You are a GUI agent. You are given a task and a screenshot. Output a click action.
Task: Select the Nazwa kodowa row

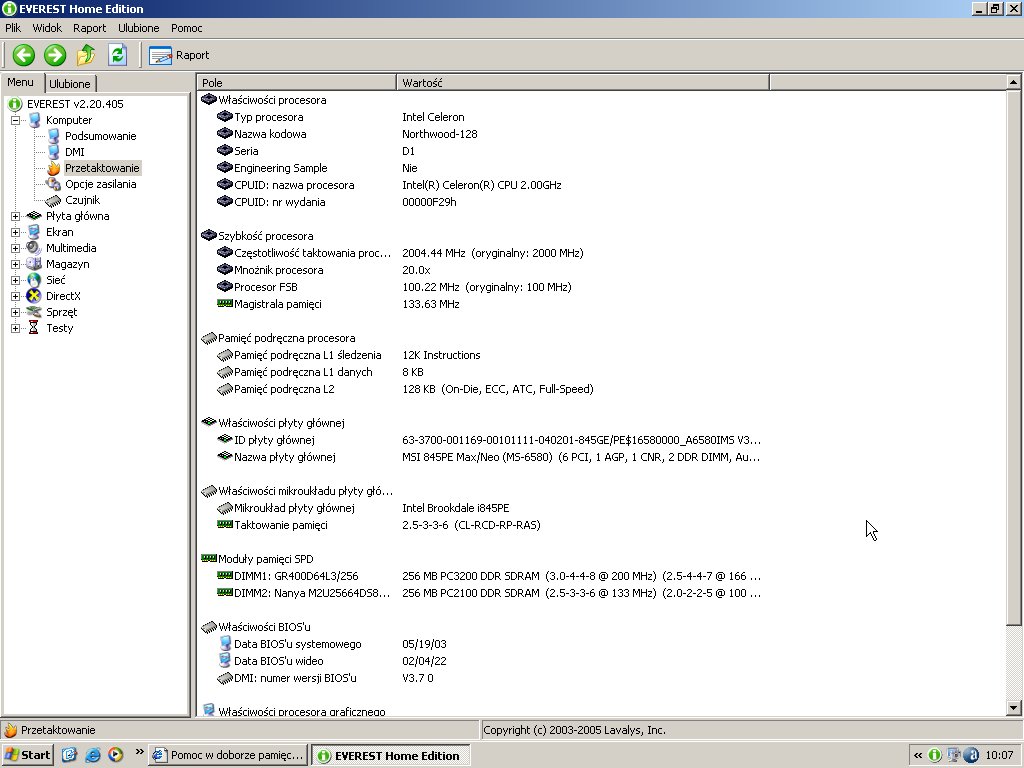(x=482, y=134)
